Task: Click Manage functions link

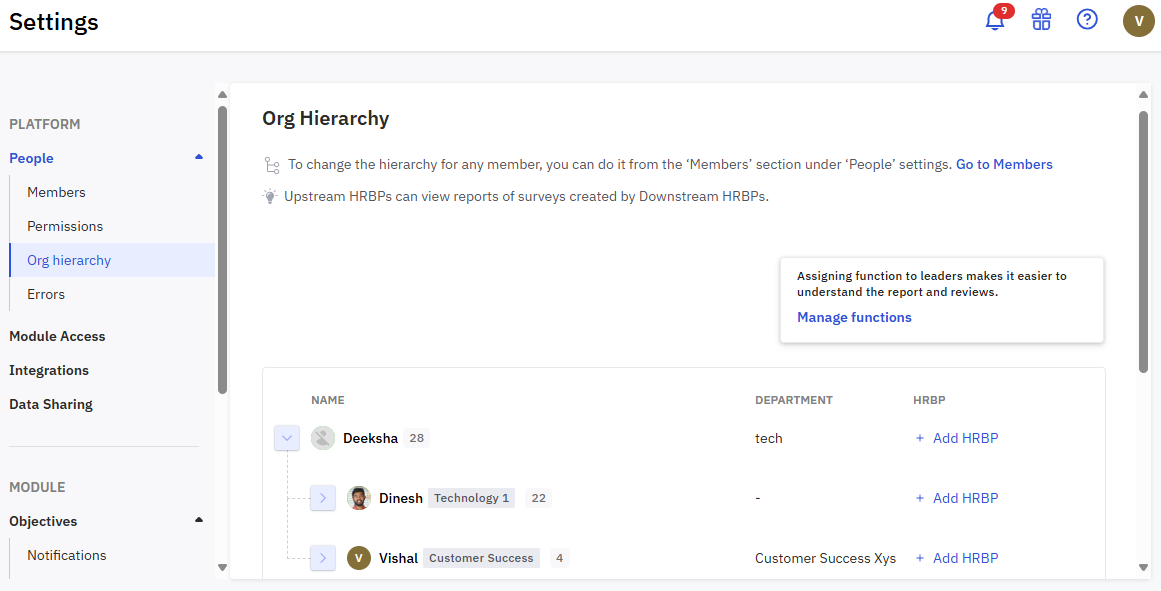Action: [854, 317]
